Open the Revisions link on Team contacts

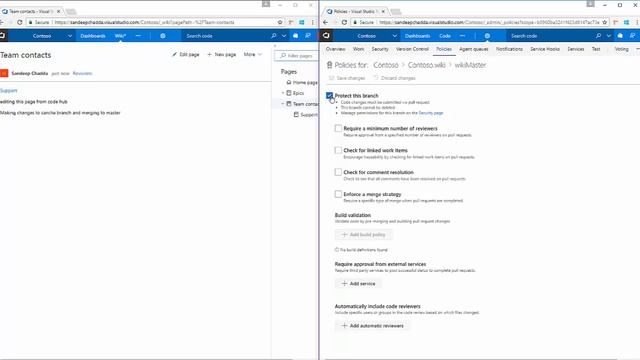click(x=82, y=73)
